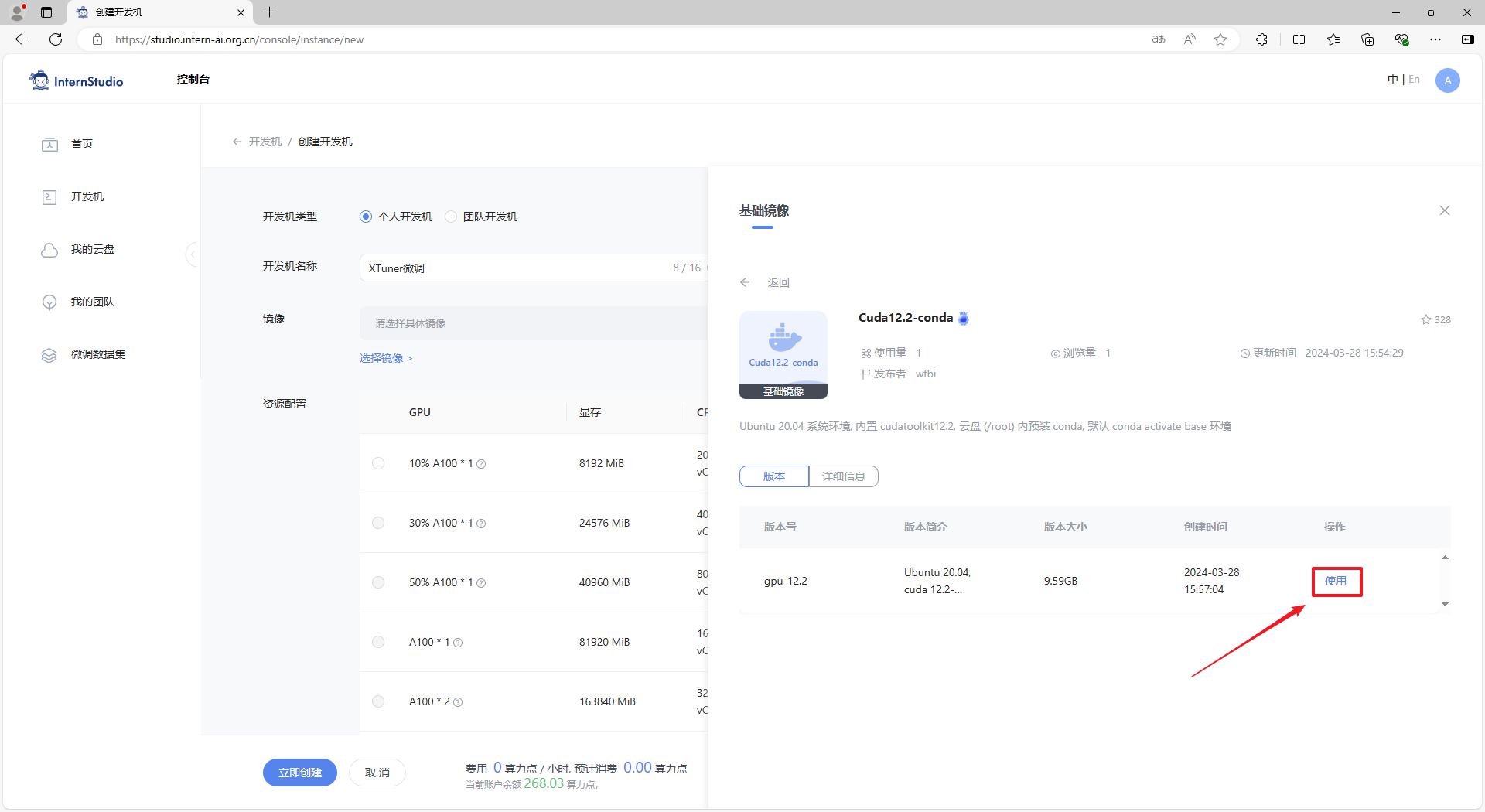This screenshot has height=812, width=1485.
Task: Click the help icon beside A100 * 2
Action: (458, 702)
